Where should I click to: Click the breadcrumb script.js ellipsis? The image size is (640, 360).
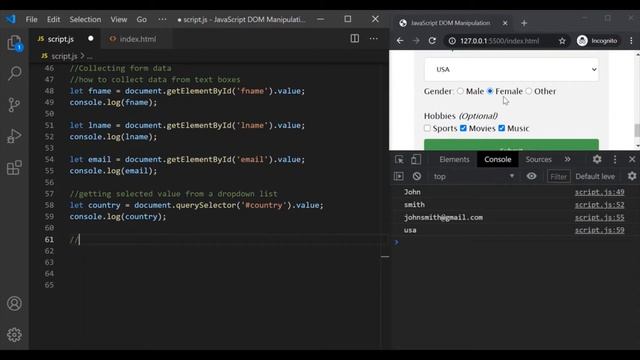(x=90, y=56)
